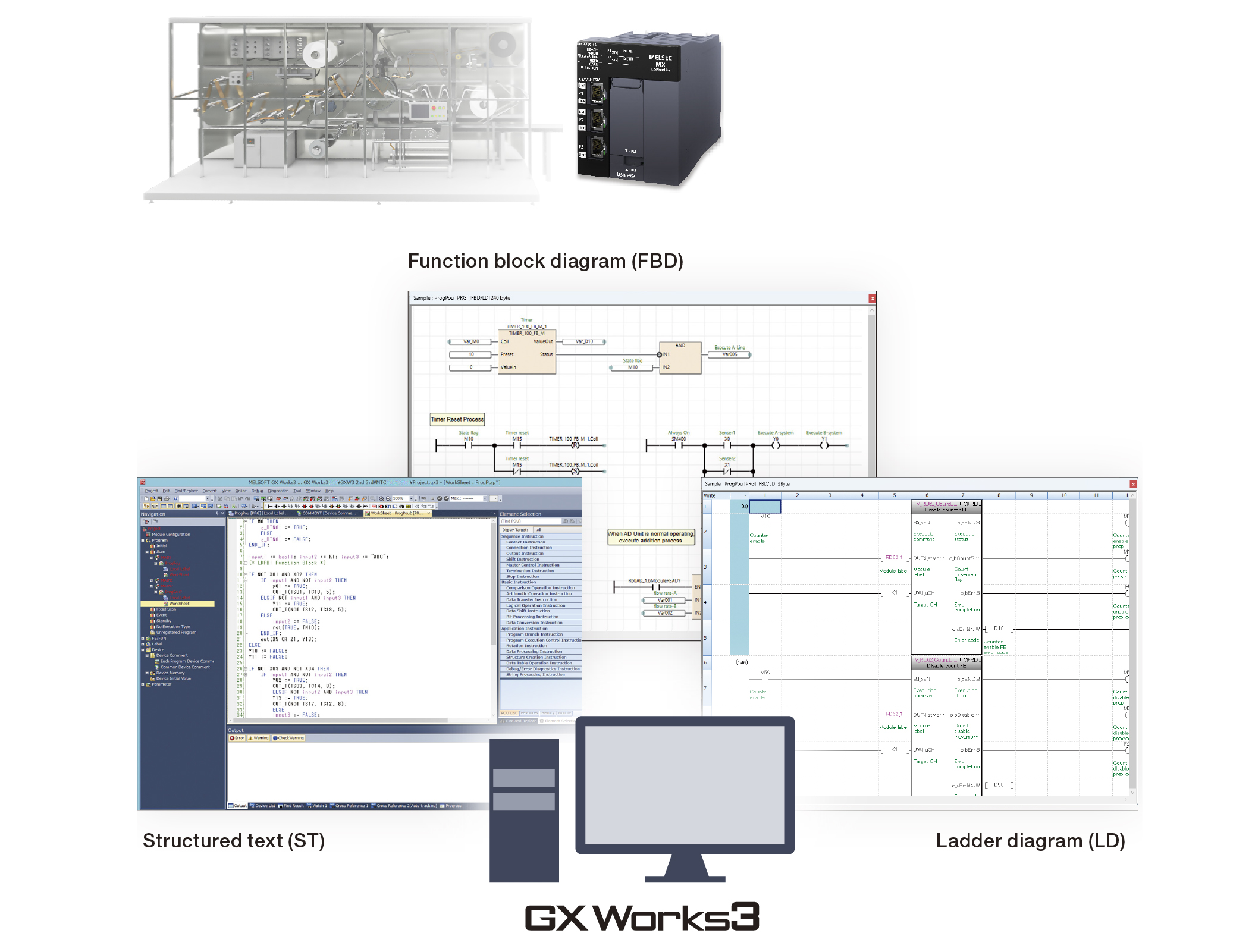Click the Zoom In magnifier icon

(381, 499)
